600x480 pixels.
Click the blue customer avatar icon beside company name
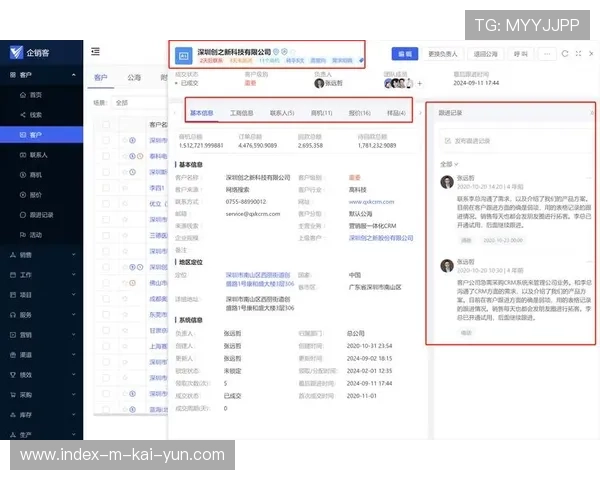pyautogui.click(x=184, y=56)
